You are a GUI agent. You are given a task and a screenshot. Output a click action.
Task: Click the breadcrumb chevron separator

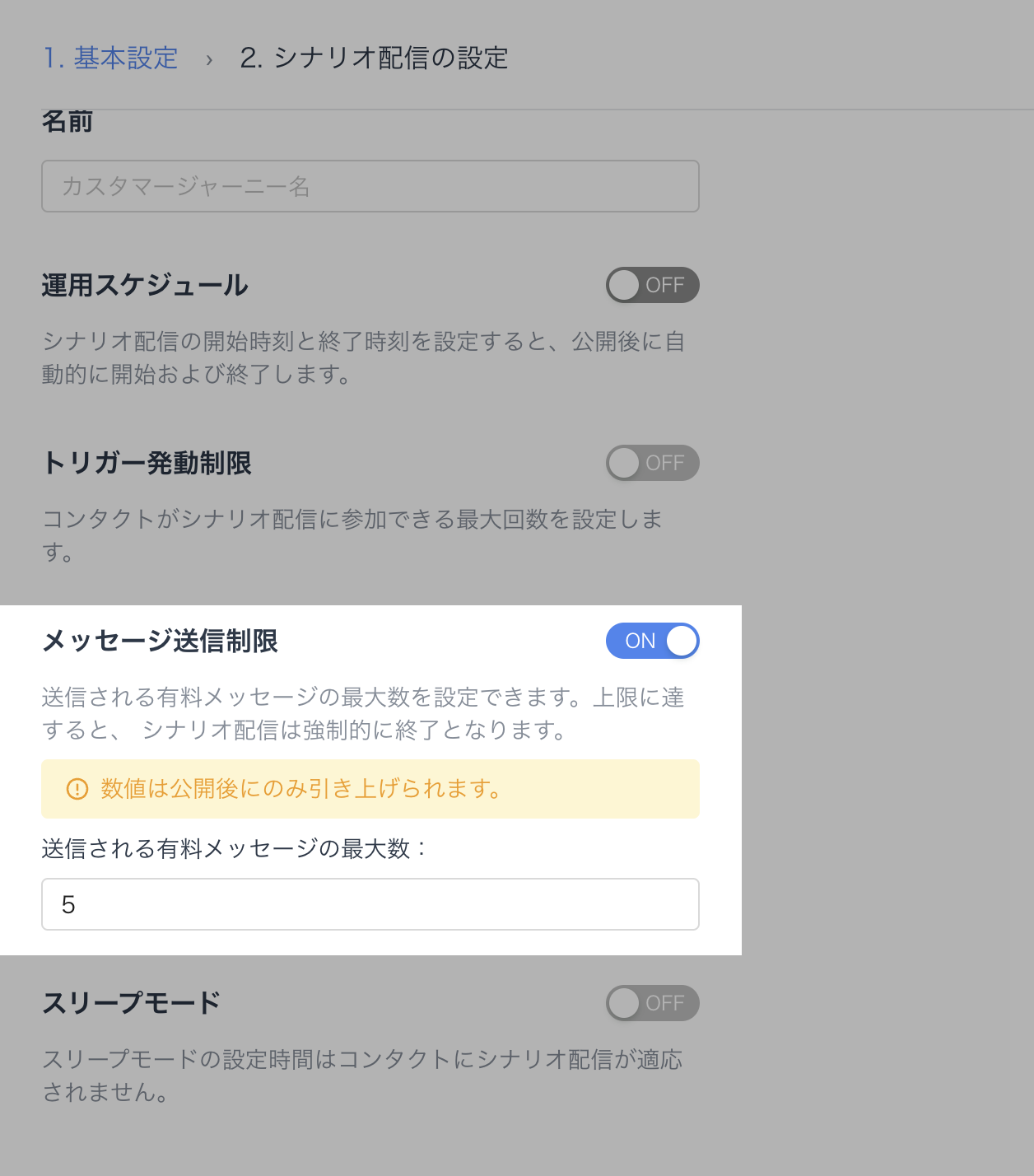coord(209,59)
